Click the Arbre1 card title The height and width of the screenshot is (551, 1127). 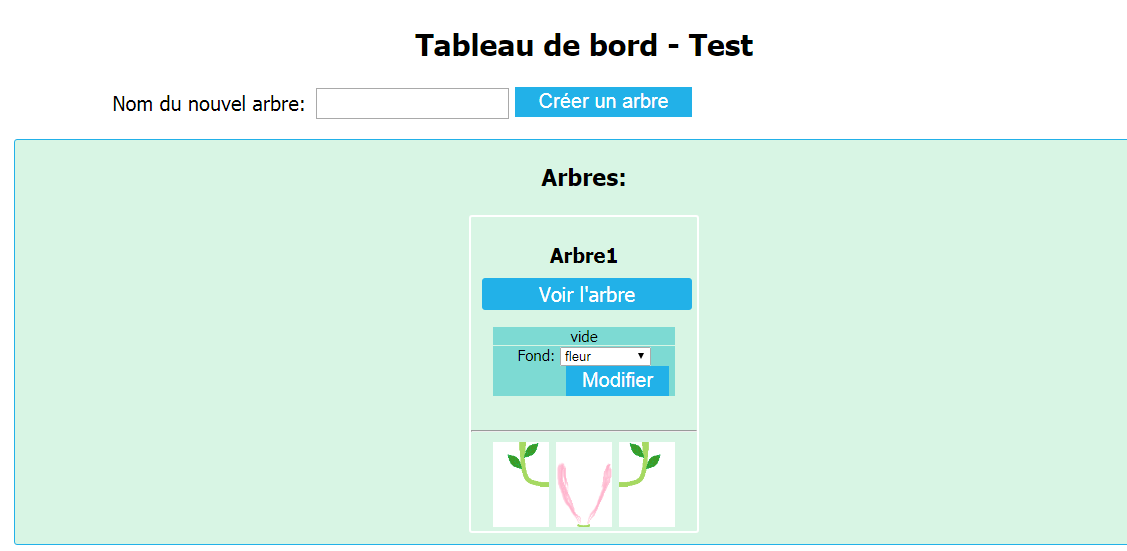[584, 256]
